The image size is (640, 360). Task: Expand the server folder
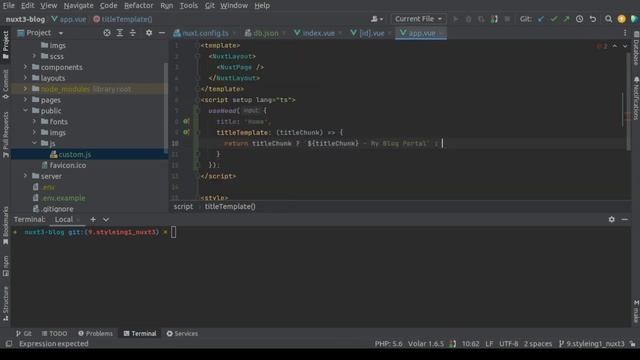tap(25, 176)
